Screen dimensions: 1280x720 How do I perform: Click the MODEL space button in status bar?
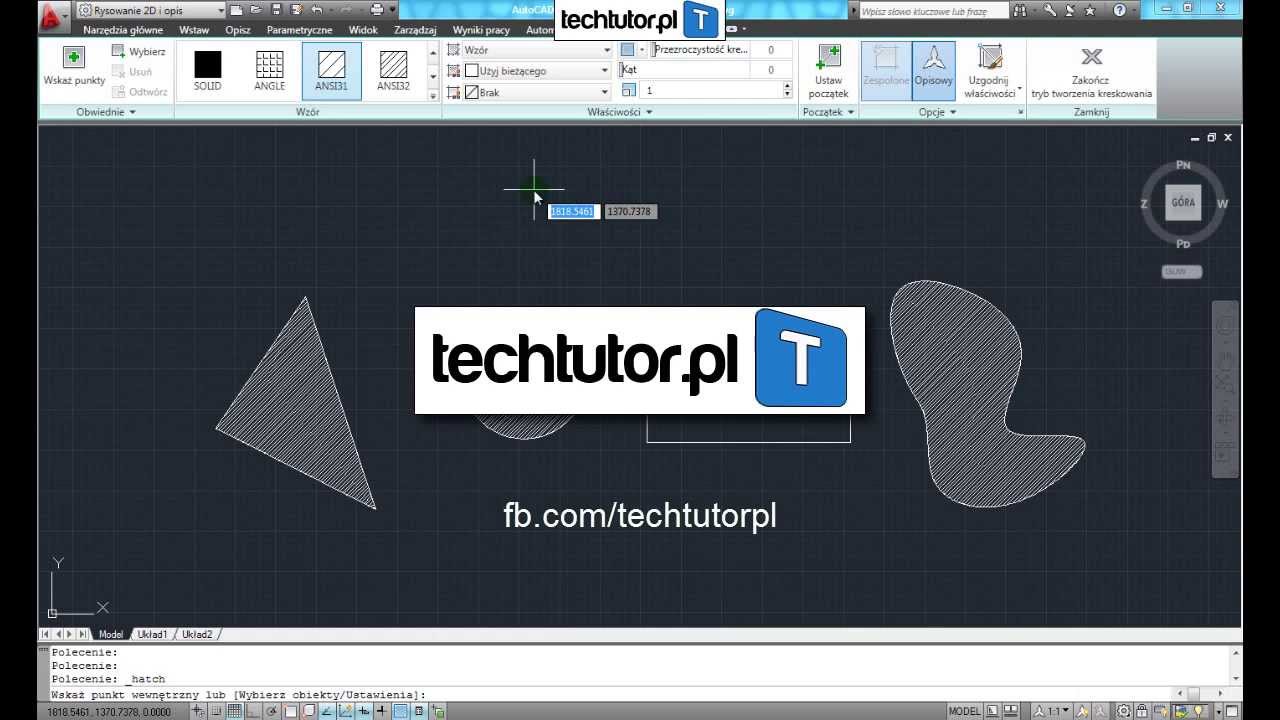[x=964, y=711]
